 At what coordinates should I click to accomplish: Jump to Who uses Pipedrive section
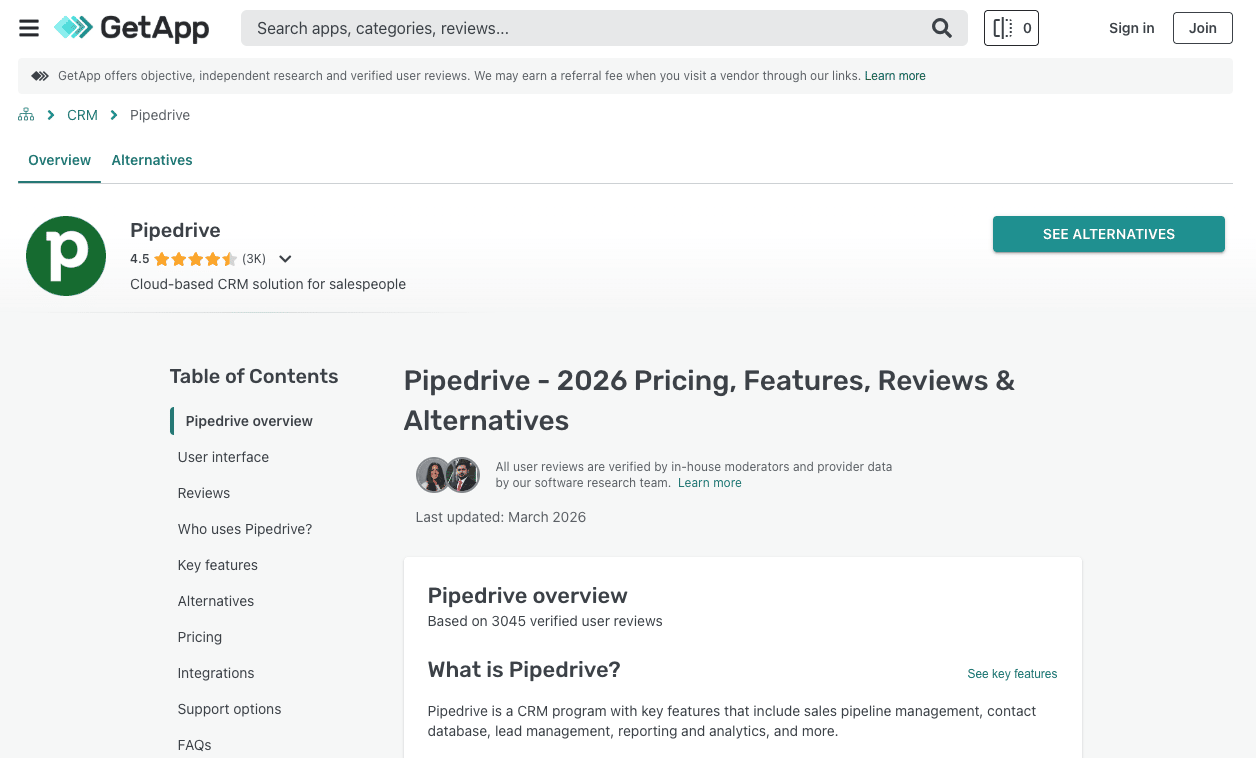pyautogui.click(x=245, y=529)
